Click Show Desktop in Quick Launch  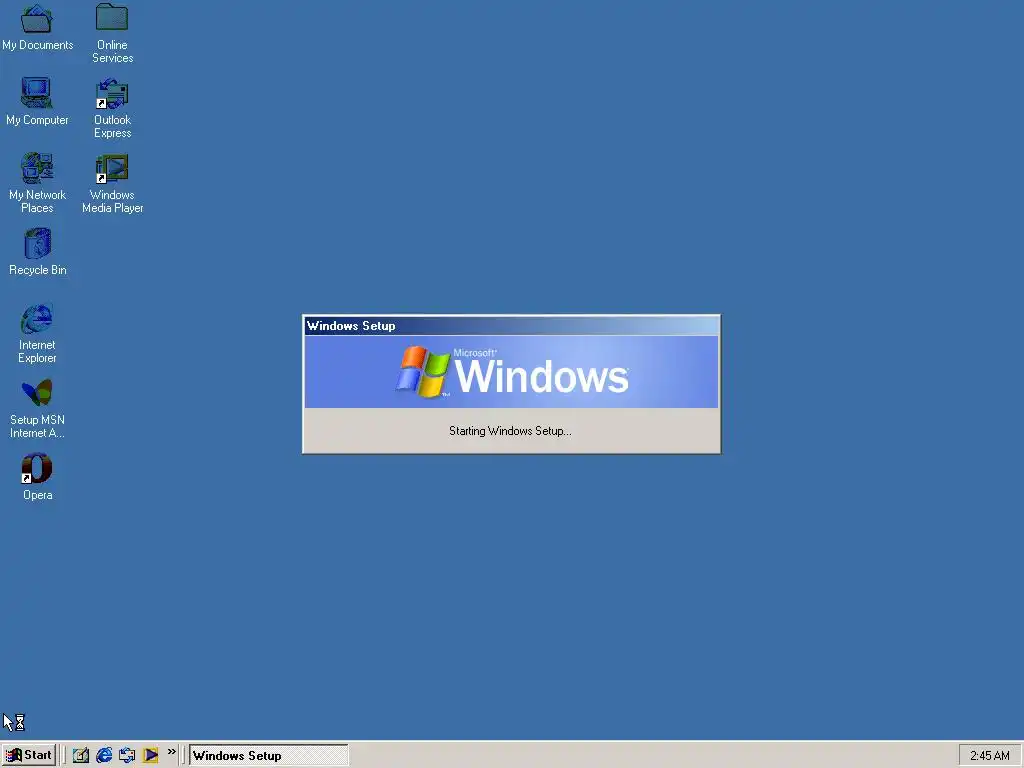[x=81, y=756]
